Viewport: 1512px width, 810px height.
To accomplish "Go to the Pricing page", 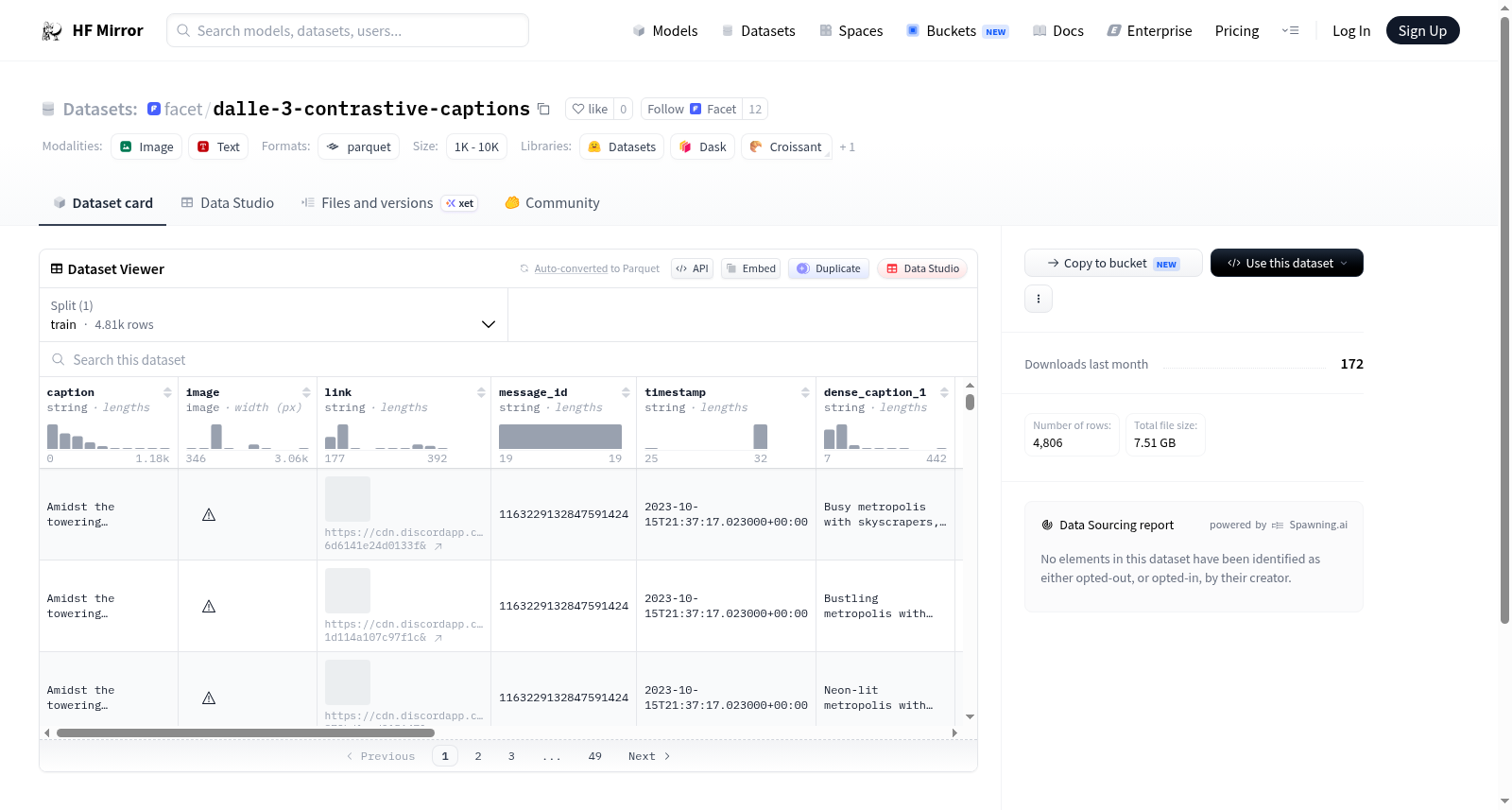I will [x=1237, y=30].
